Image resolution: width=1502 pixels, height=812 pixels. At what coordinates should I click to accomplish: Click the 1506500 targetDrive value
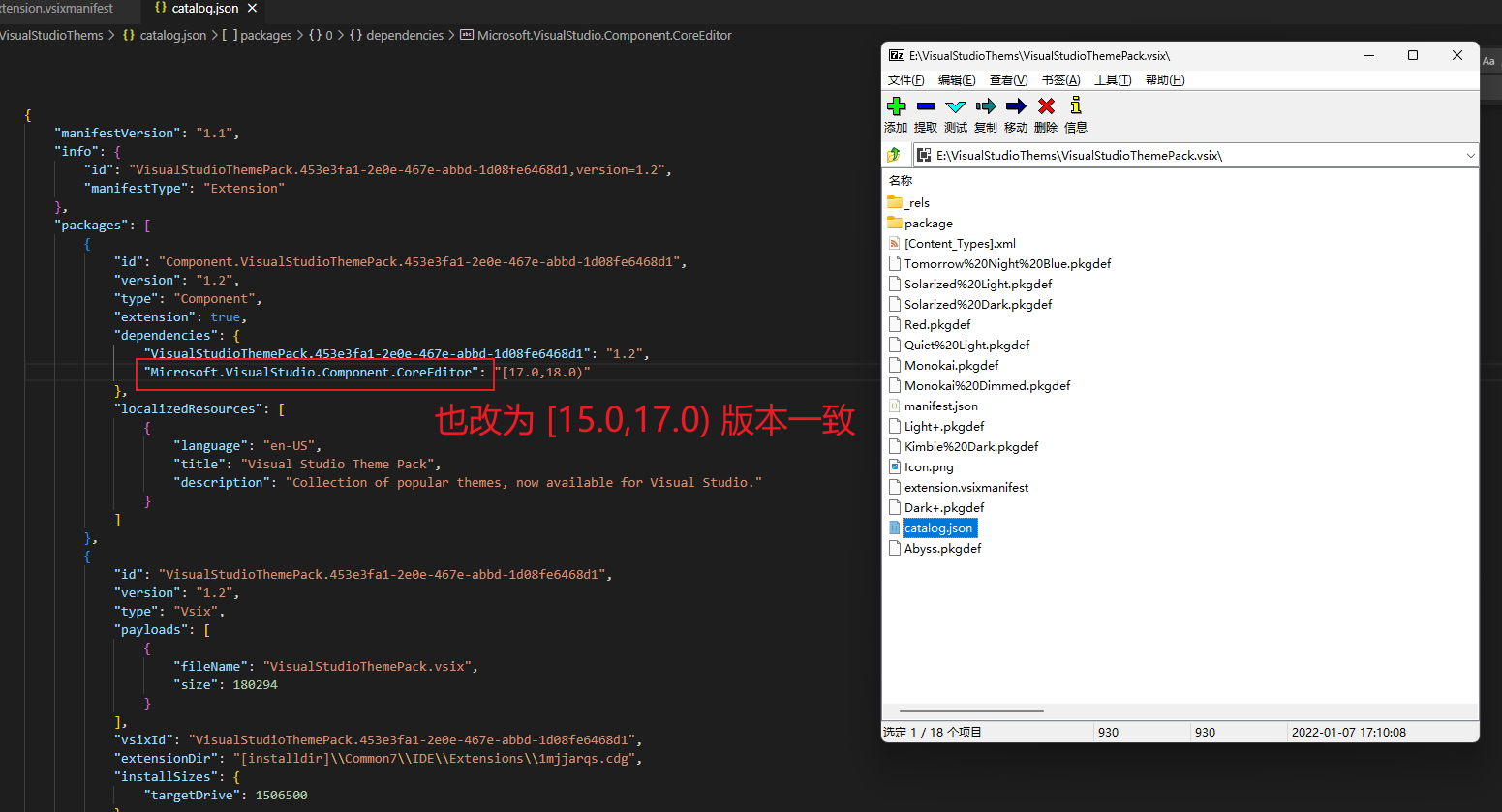tap(281, 796)
